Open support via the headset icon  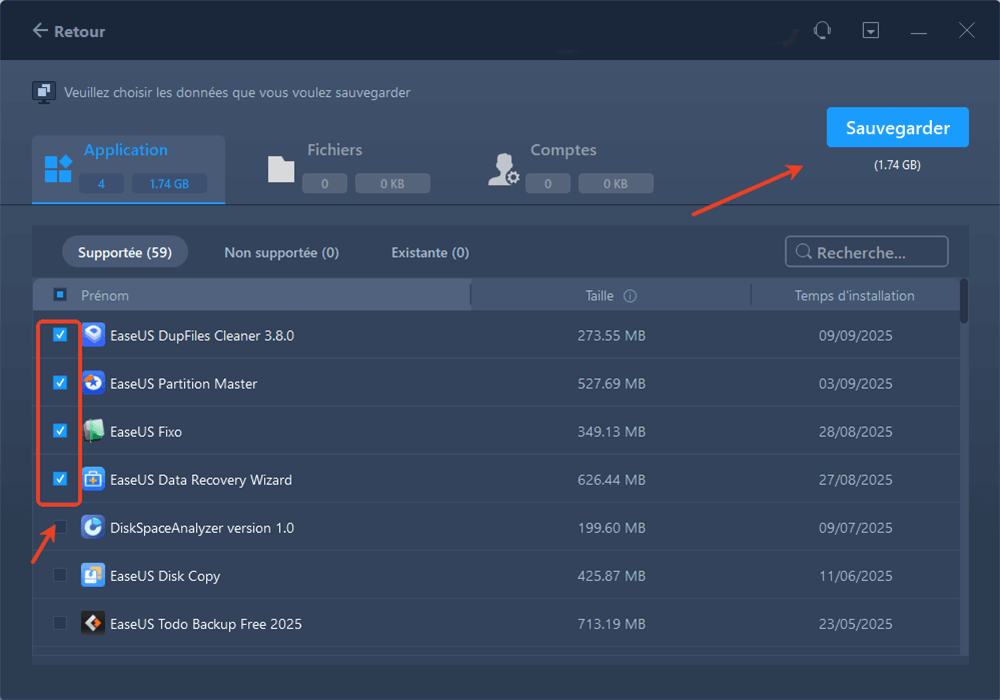tap(822, 31)
